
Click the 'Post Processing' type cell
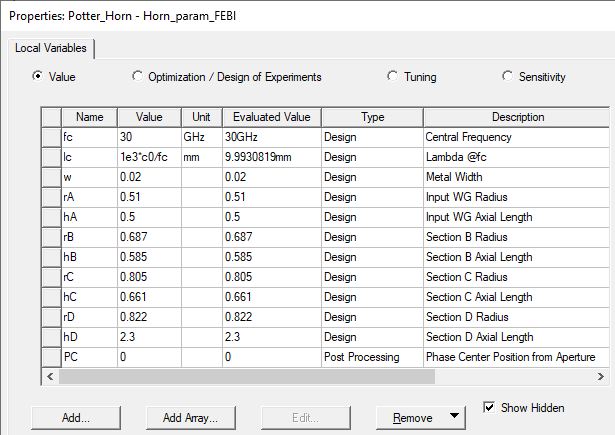point(373,357)
